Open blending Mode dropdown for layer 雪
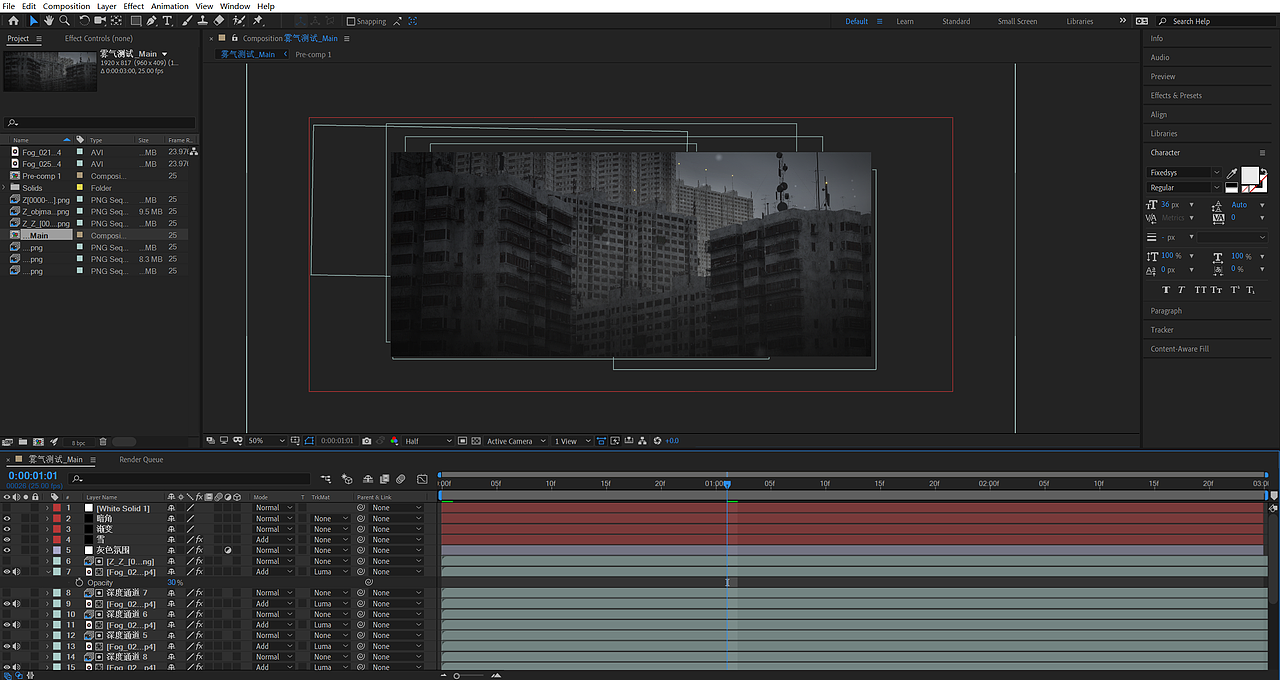The height and width of the screenshot is (680, 1280). click(x=274, y=540)
